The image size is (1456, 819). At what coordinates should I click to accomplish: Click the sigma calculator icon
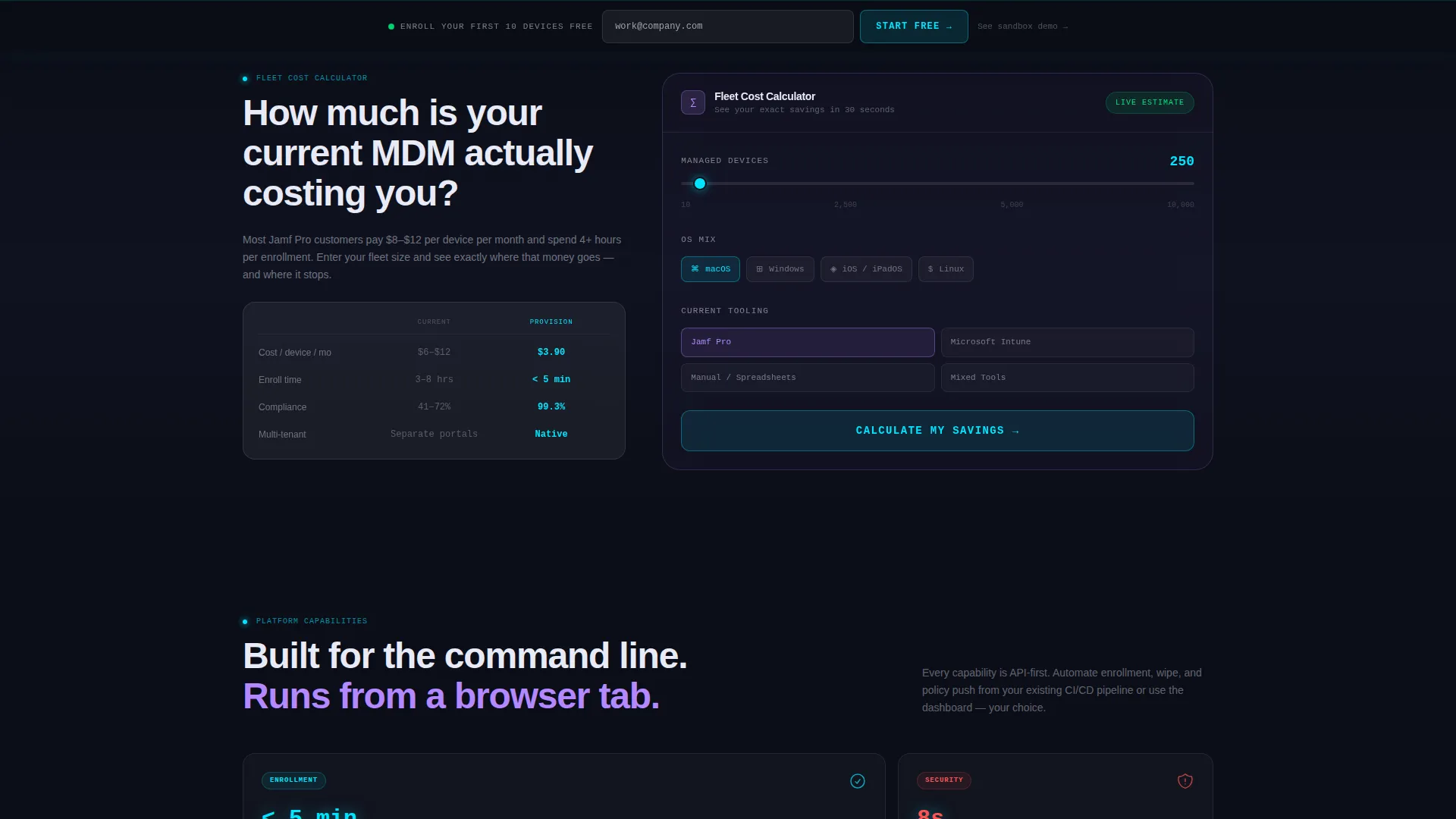(692, 102)
